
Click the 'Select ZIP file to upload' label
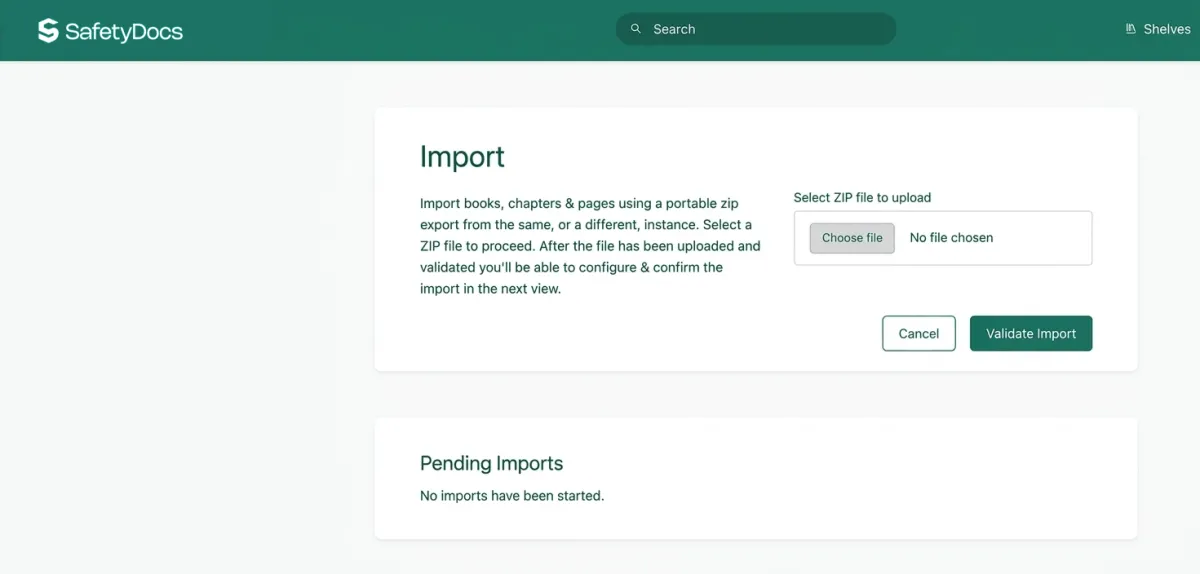(x=862, y=198)
